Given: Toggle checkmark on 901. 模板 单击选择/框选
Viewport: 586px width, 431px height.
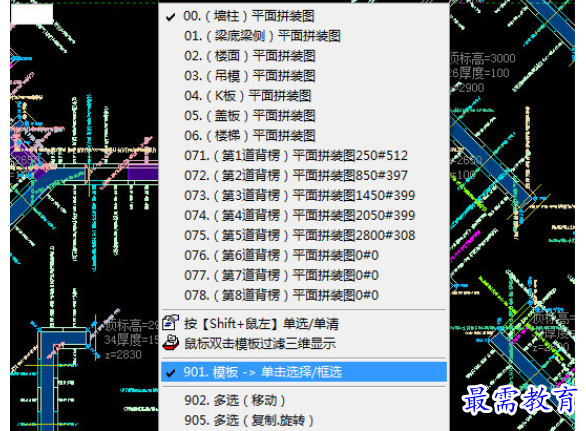Looking at the screenshot, I should pos(171,372).
